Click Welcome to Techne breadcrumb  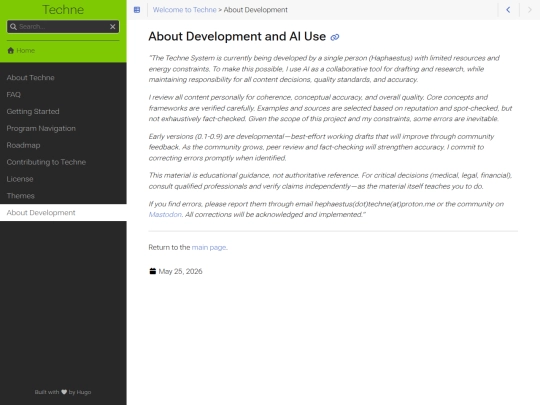(x=185, y=10)
